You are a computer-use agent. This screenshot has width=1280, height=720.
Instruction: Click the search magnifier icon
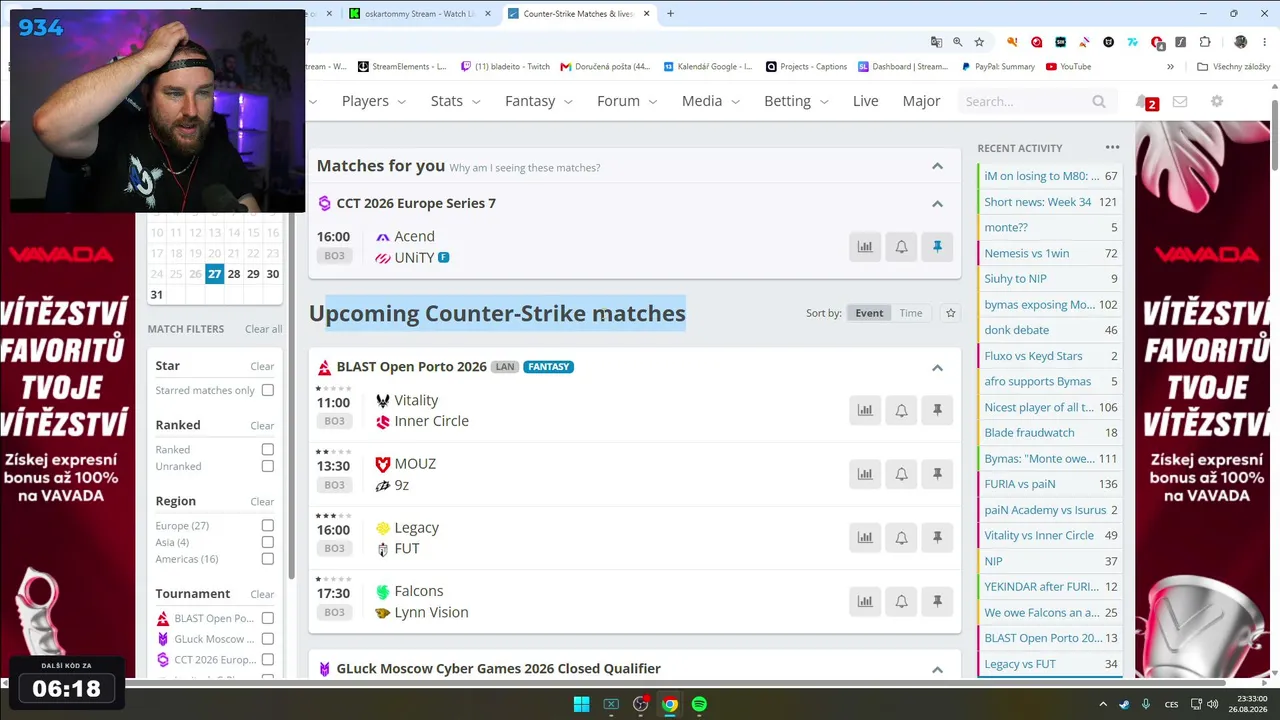[1099, 101]
